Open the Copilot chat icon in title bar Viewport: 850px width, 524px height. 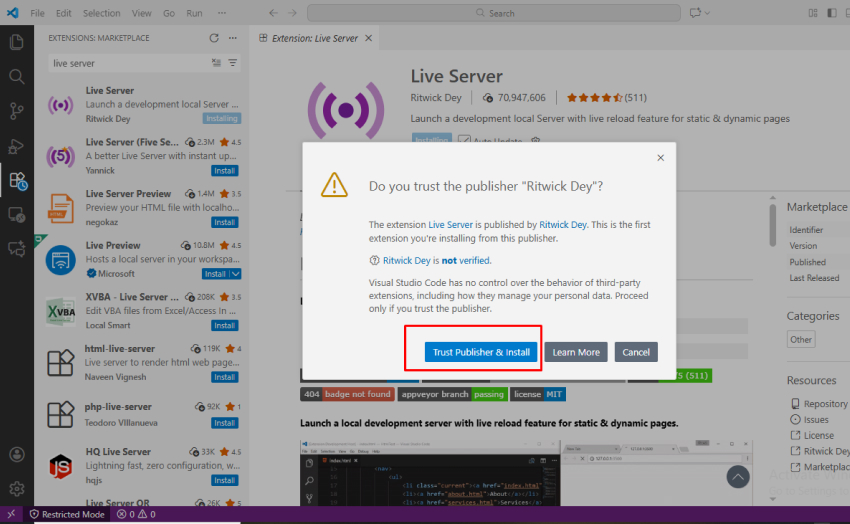click(x=695, y=13)
